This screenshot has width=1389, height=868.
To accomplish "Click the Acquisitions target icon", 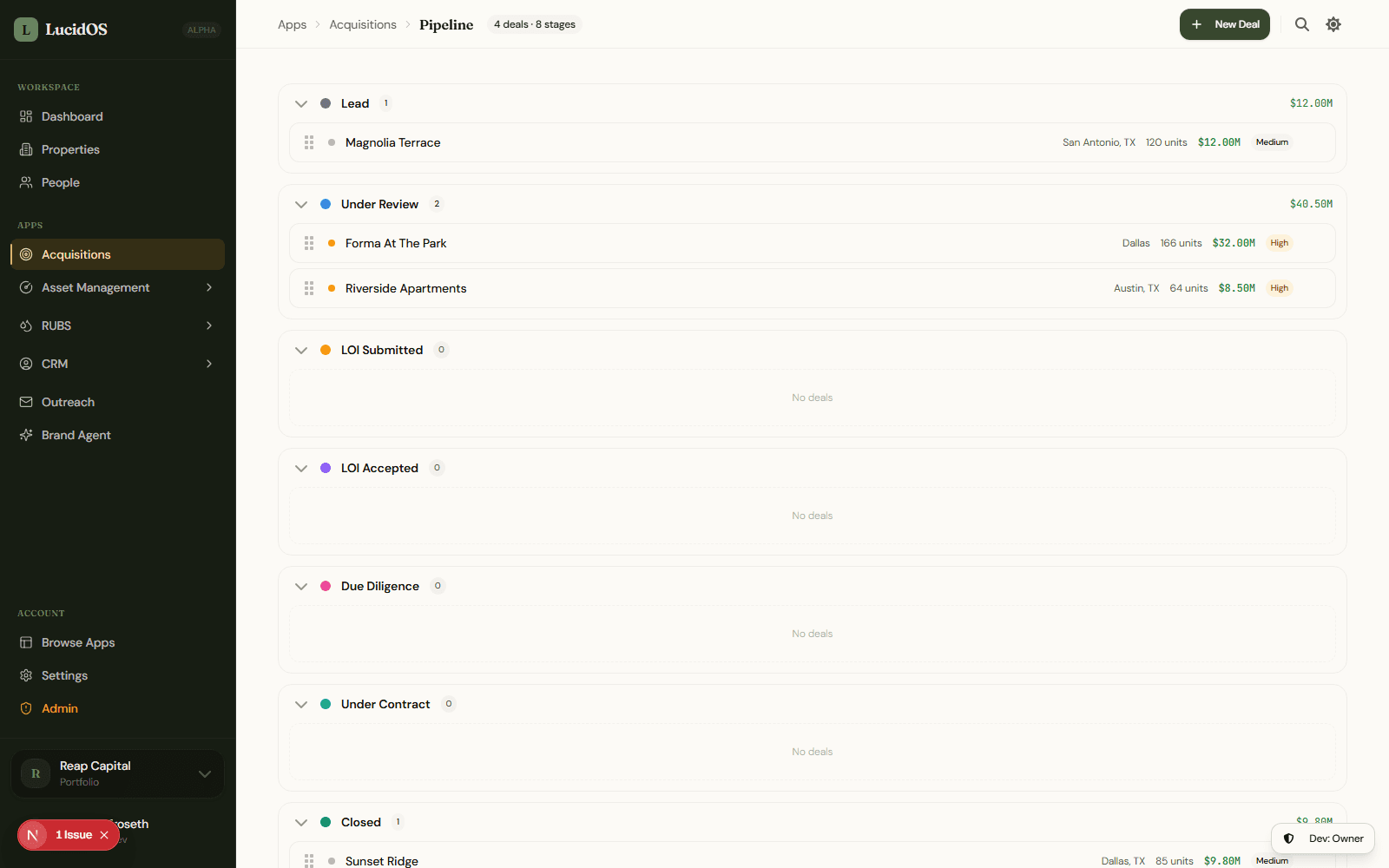I will point(26,254).
